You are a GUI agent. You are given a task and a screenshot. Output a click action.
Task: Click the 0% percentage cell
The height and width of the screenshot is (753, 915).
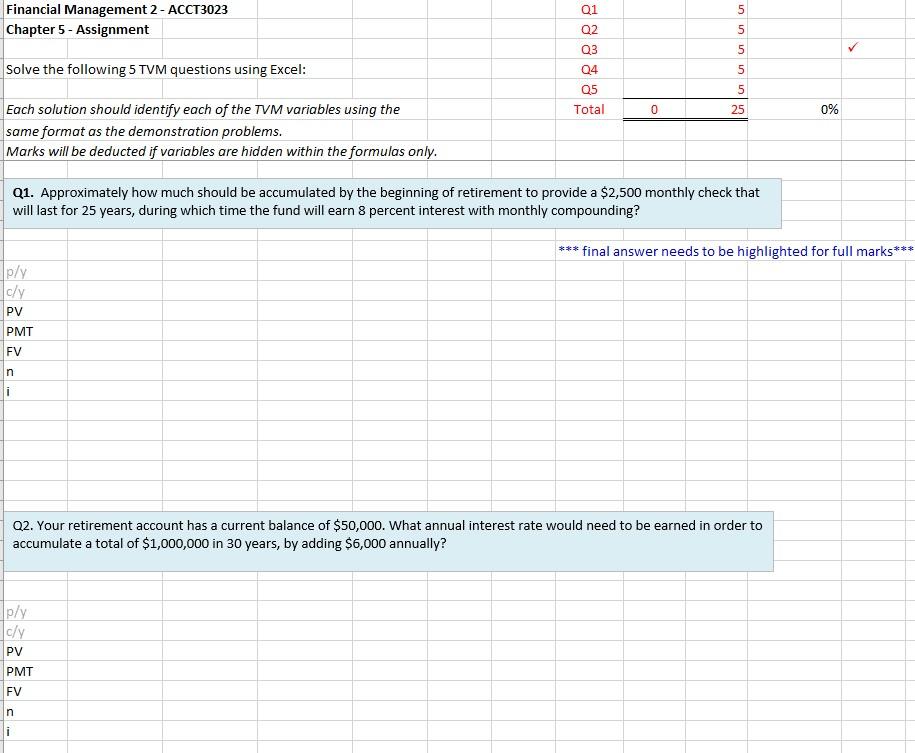coord(828,110)
